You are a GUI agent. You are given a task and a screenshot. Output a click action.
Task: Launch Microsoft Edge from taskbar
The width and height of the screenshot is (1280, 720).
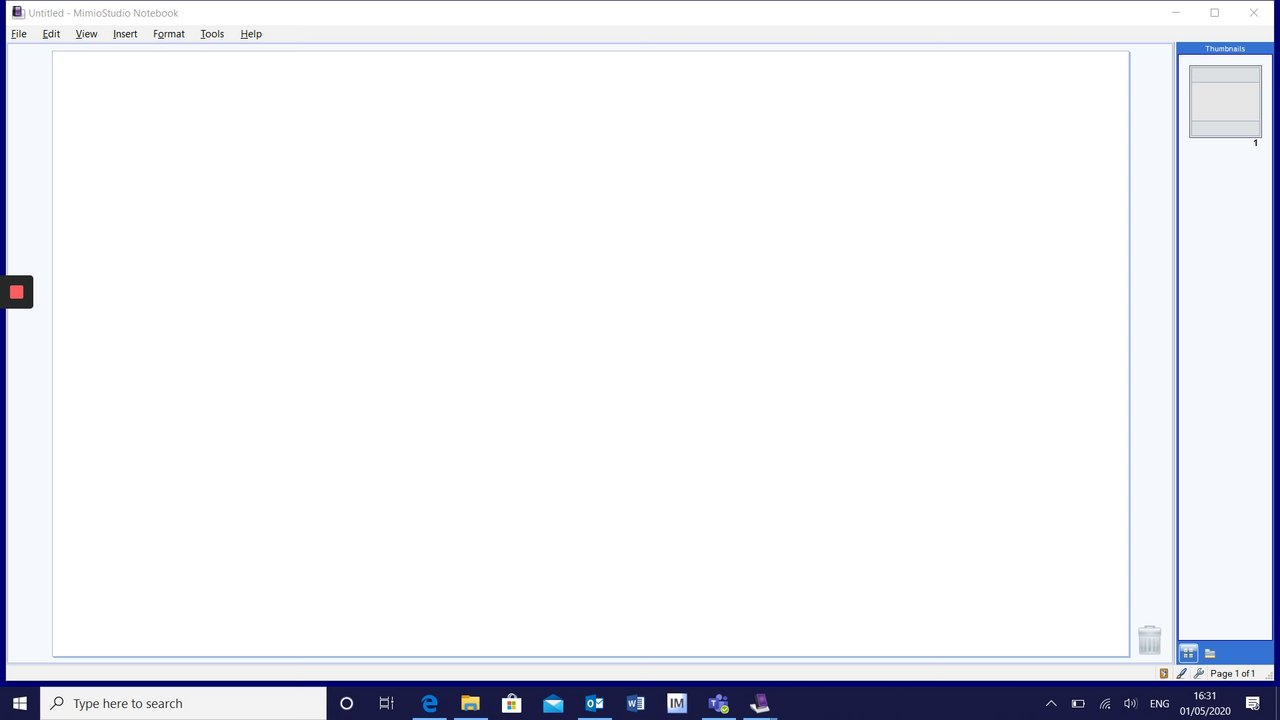click(429, 703)
